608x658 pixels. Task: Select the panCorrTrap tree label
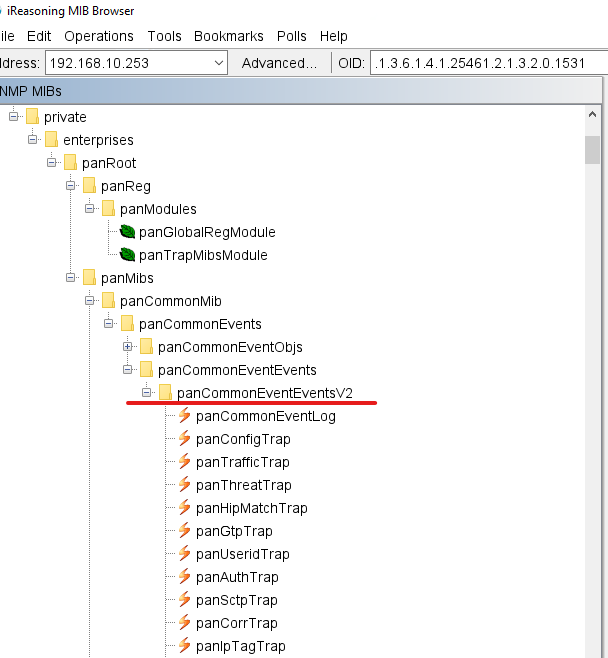(237, 623)
